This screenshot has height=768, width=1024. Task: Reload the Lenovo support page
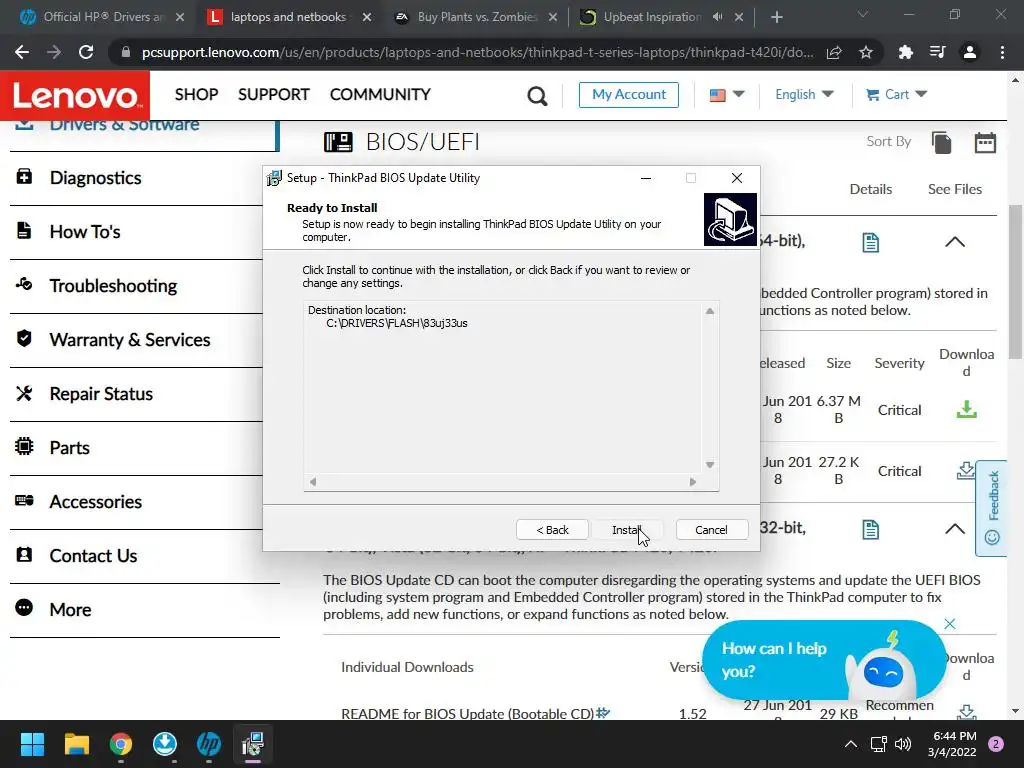pos(86,52)
